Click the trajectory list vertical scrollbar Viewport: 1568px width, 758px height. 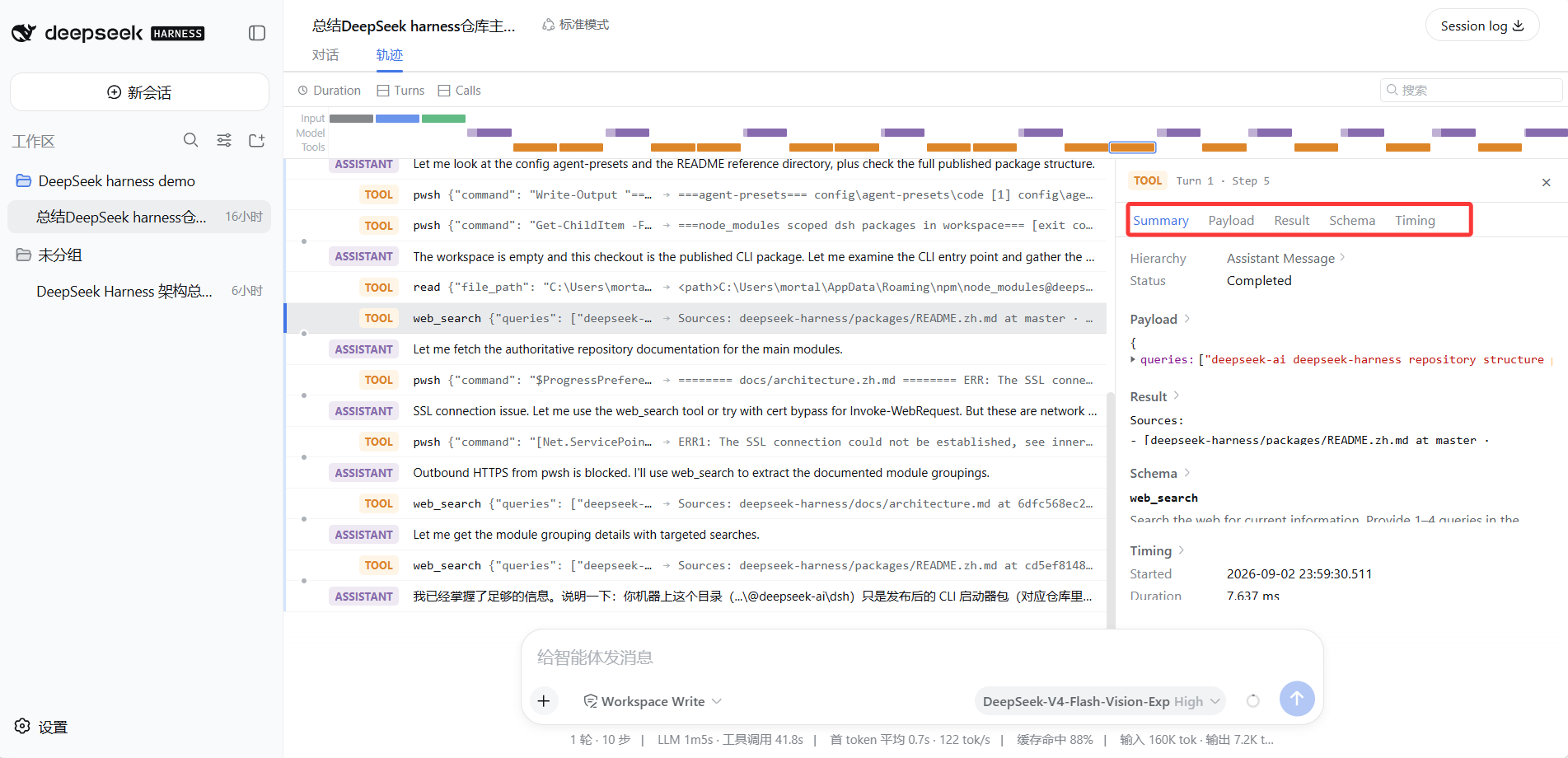tap(1111, 509)
